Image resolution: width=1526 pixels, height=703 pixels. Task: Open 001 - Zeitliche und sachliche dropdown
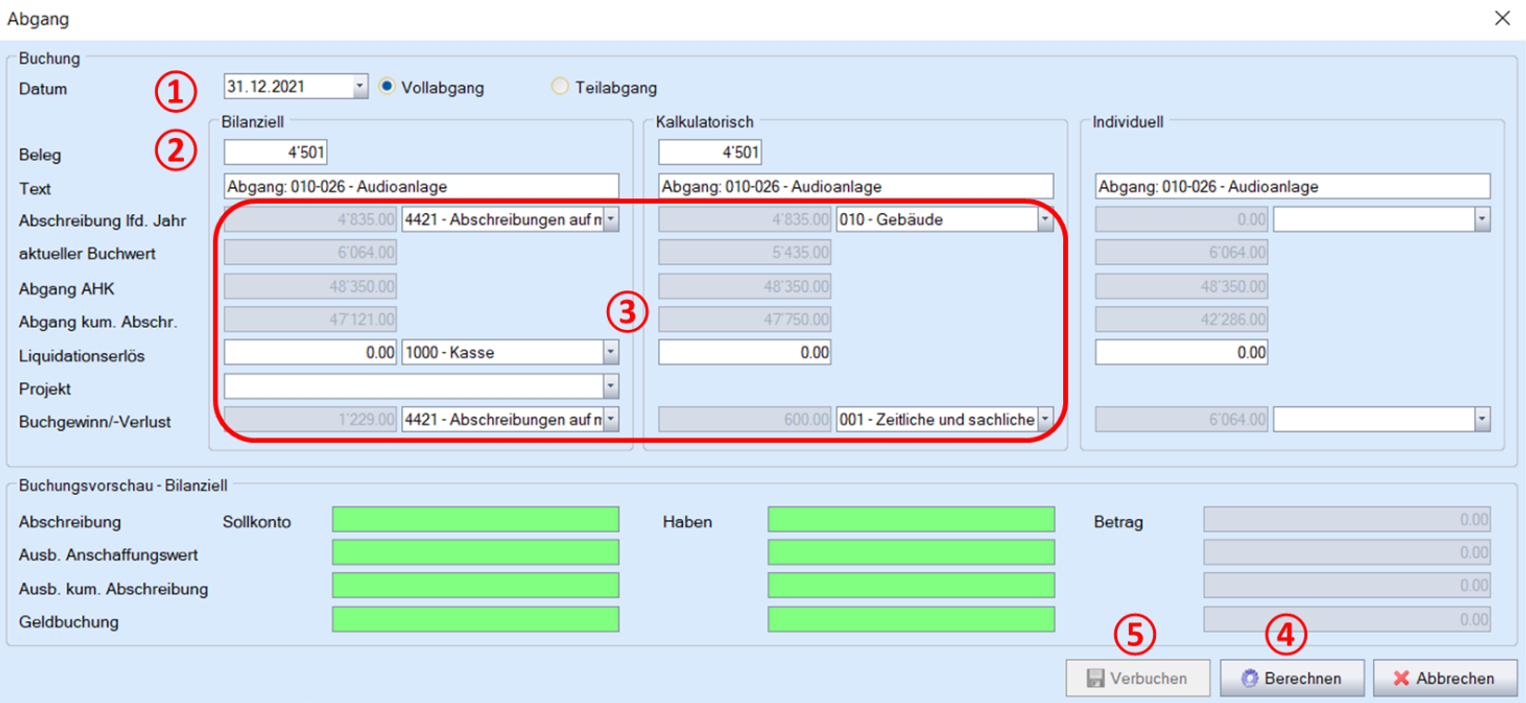click(x=1045, y=420)
